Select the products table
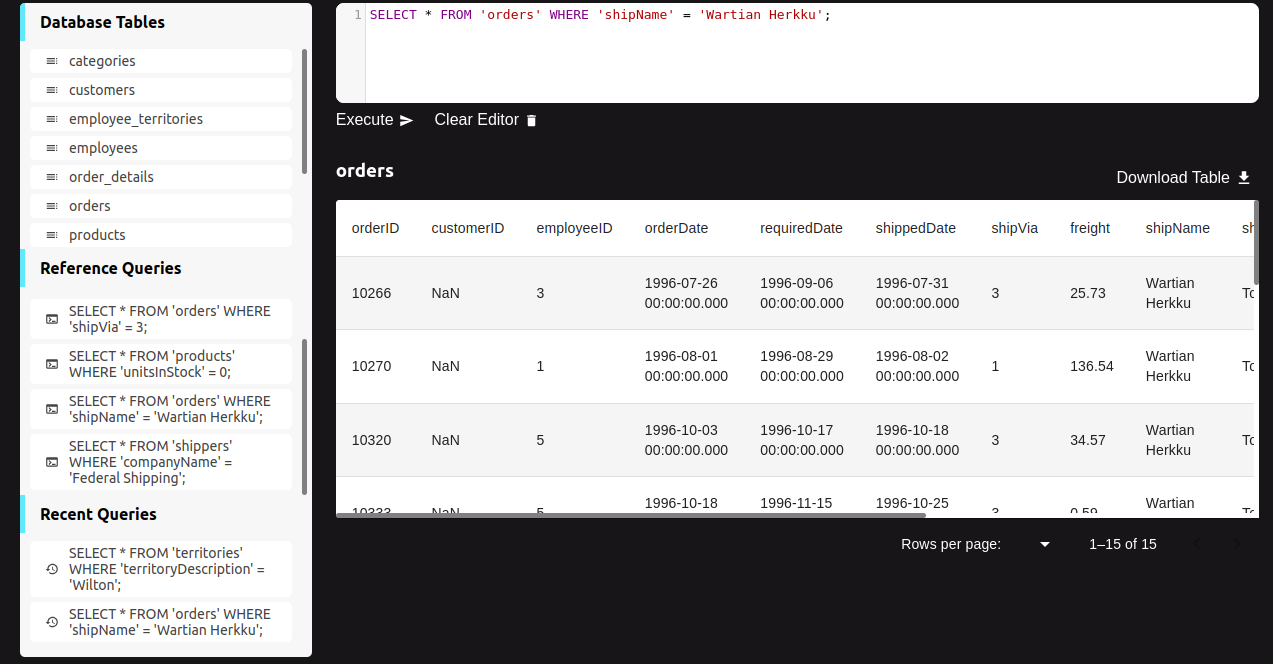The height and width of the screenshot is (664, 1273). coord(161,235)
